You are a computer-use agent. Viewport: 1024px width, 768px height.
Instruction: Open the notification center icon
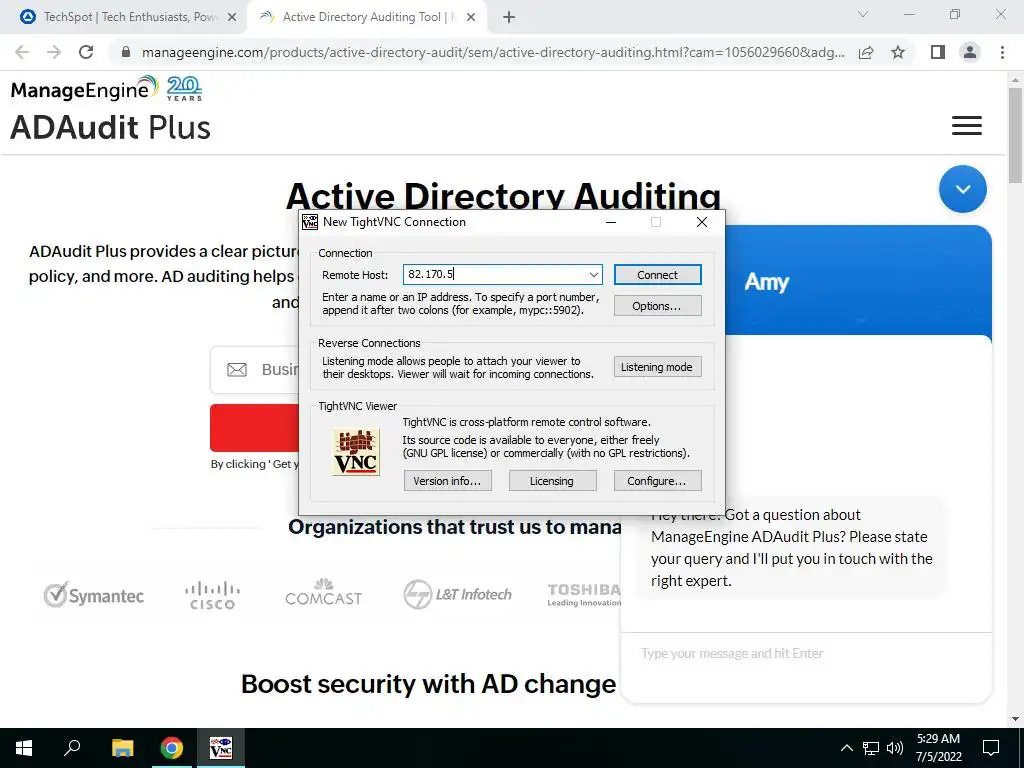(991, 748)
